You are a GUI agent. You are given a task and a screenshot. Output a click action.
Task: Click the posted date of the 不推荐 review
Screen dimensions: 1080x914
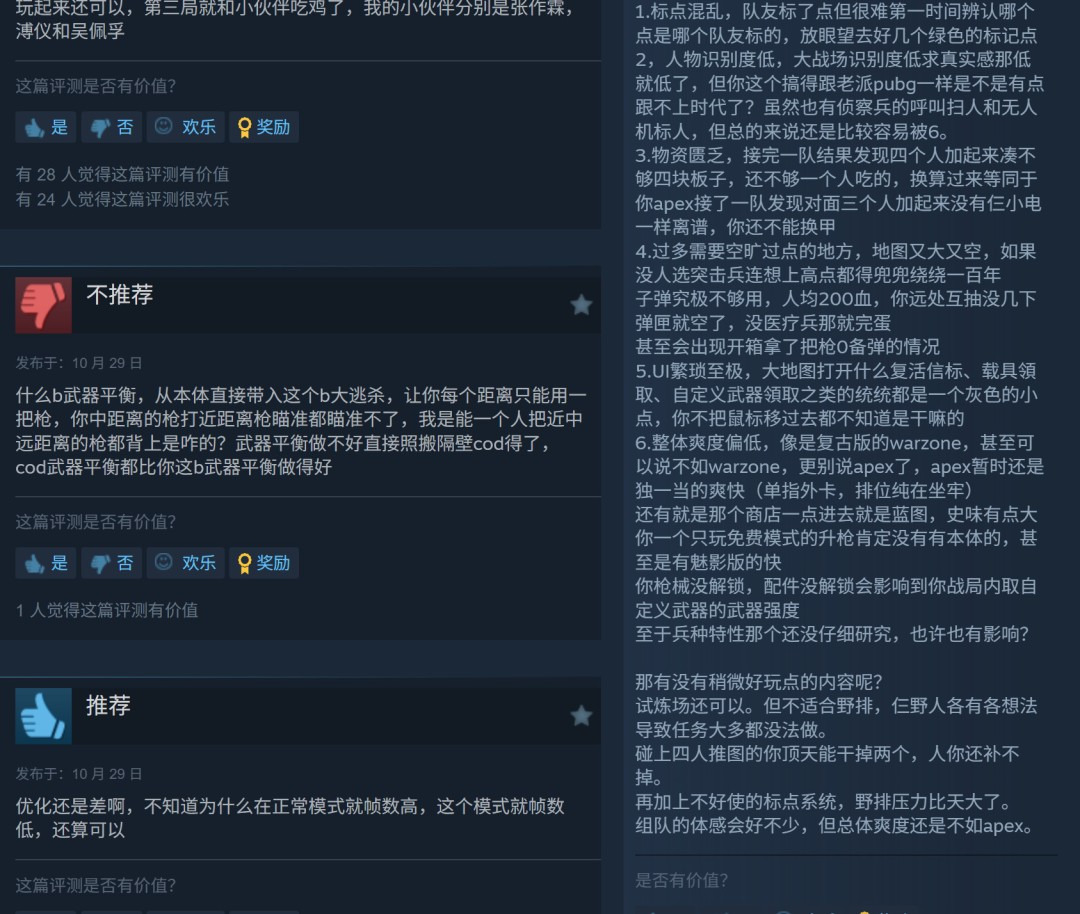pos(79,363)
